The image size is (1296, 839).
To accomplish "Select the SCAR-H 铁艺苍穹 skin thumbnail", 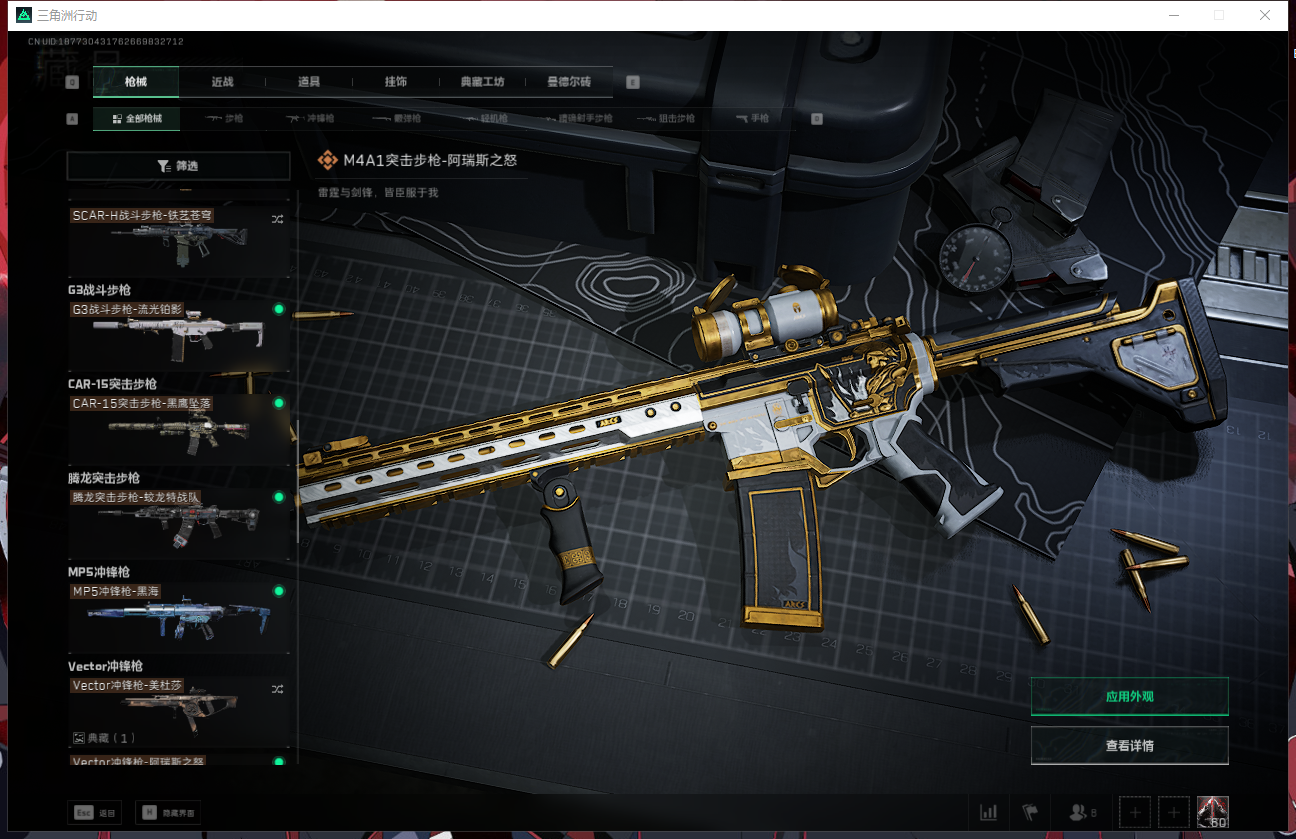I will 178,241.
